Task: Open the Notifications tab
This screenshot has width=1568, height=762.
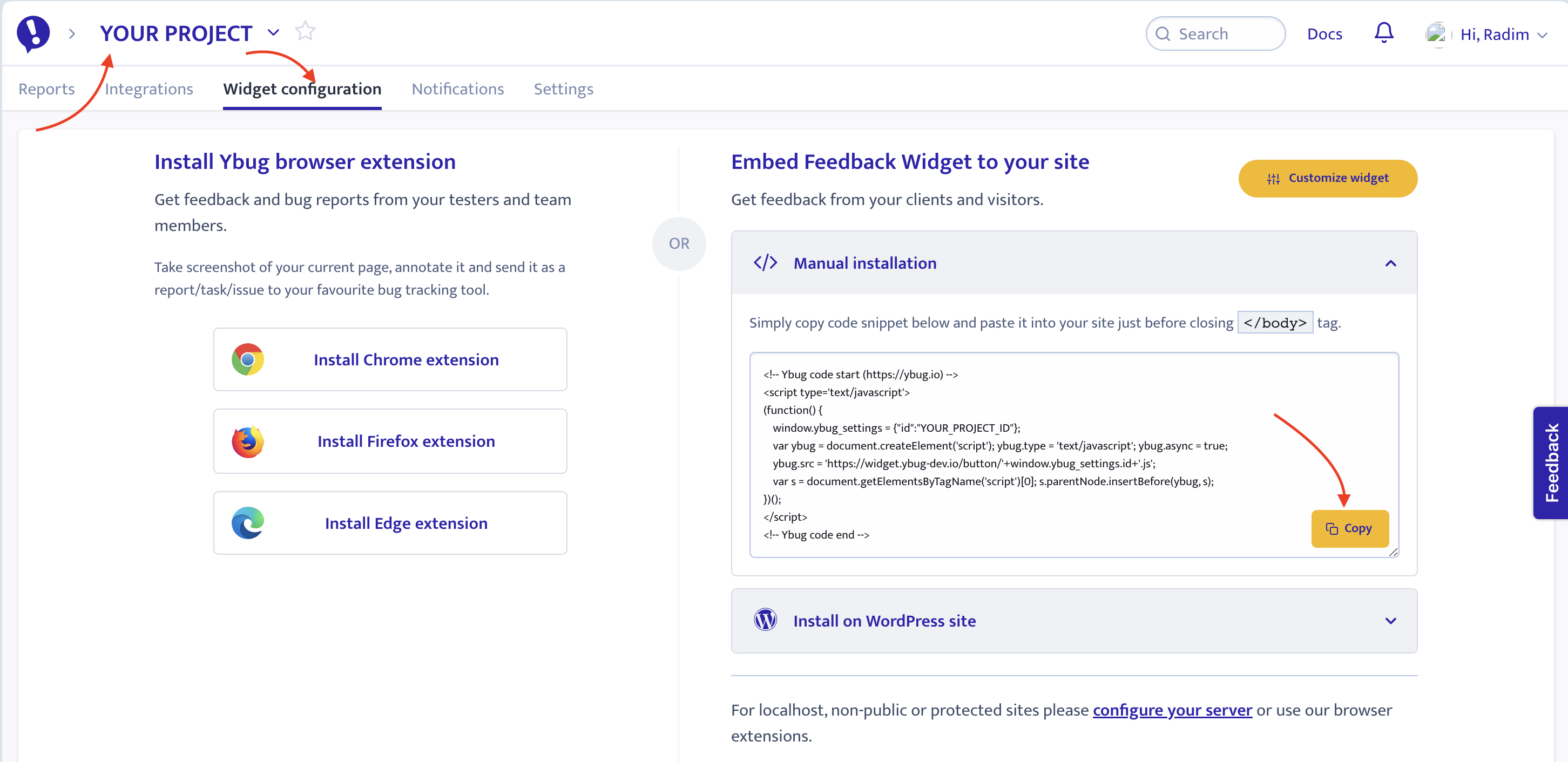Action: point(458,89)
